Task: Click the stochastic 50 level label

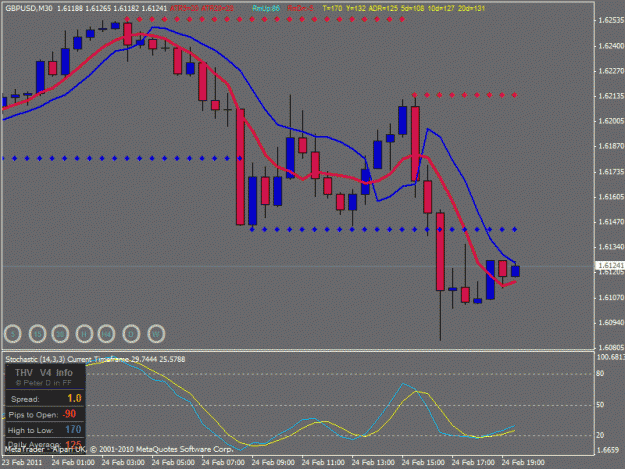Action: pos(600,404)
